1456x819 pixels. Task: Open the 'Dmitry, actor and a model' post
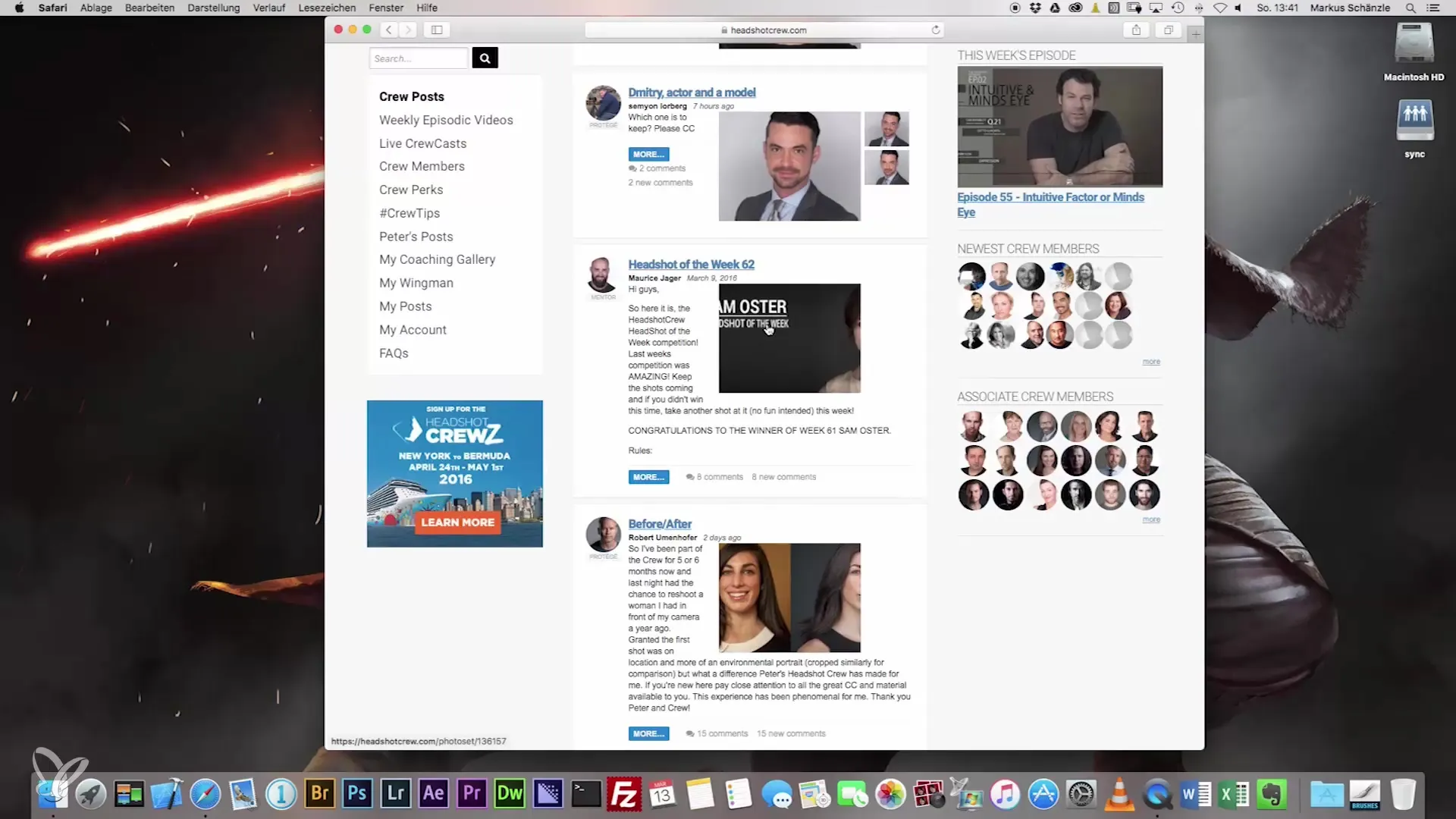[x=692, y=93]
